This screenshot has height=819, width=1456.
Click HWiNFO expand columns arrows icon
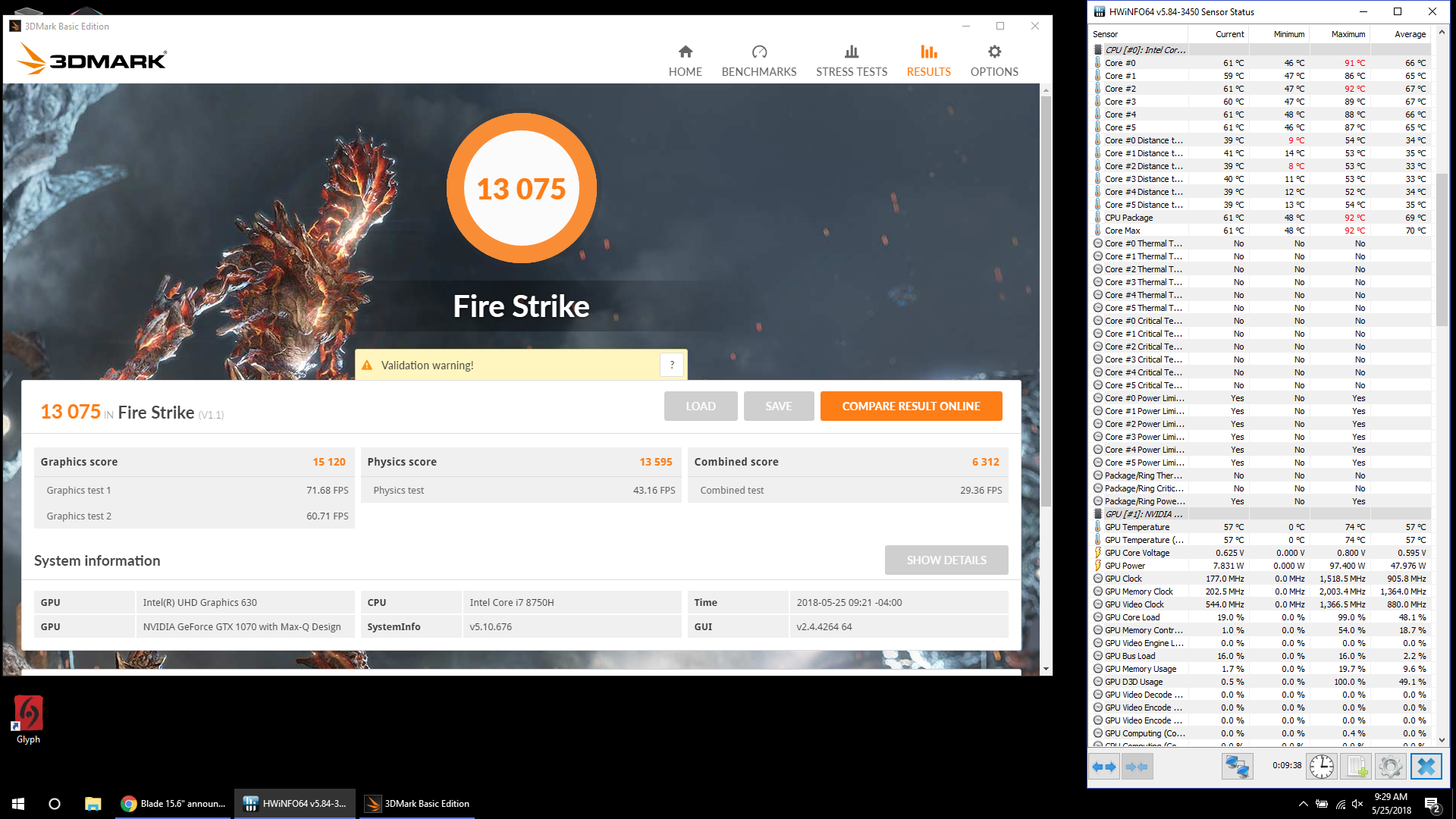(x=1104, y=767)
